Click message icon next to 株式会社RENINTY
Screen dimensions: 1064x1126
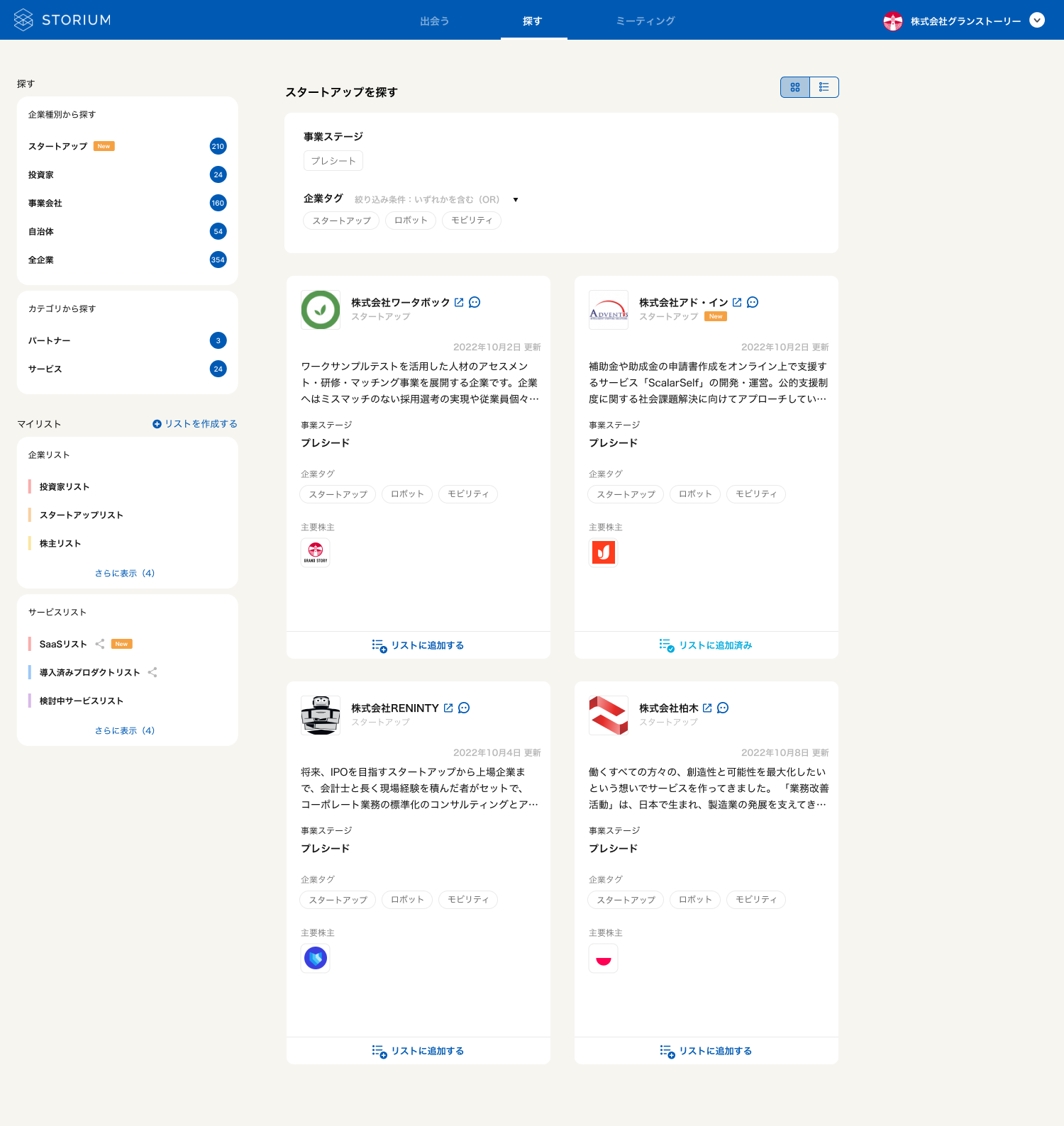pyautogui.click(x=464, y=708)
